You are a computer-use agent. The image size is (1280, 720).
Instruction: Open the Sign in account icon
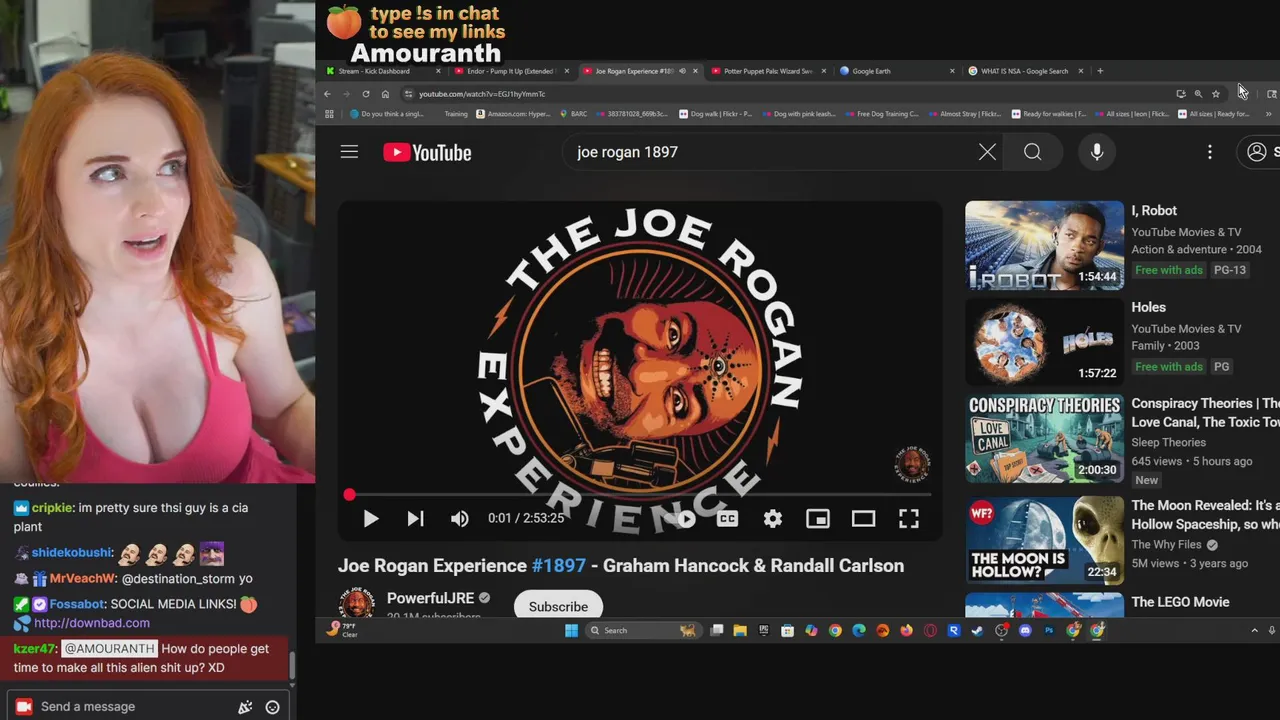[1258, 152]
